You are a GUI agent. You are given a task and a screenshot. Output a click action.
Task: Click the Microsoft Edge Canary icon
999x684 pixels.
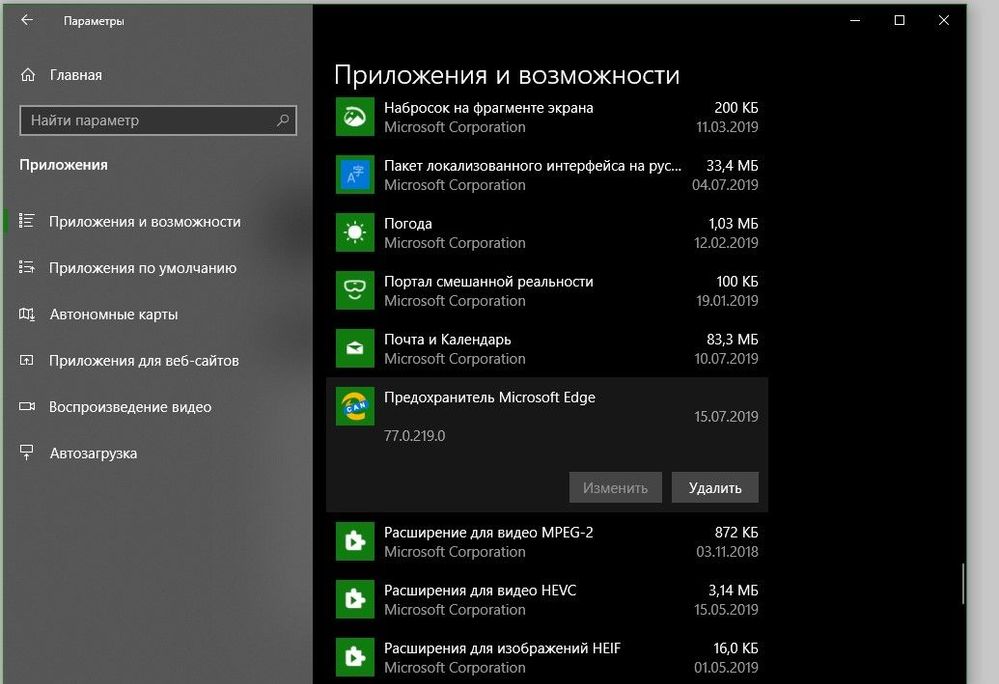(355, 406)
